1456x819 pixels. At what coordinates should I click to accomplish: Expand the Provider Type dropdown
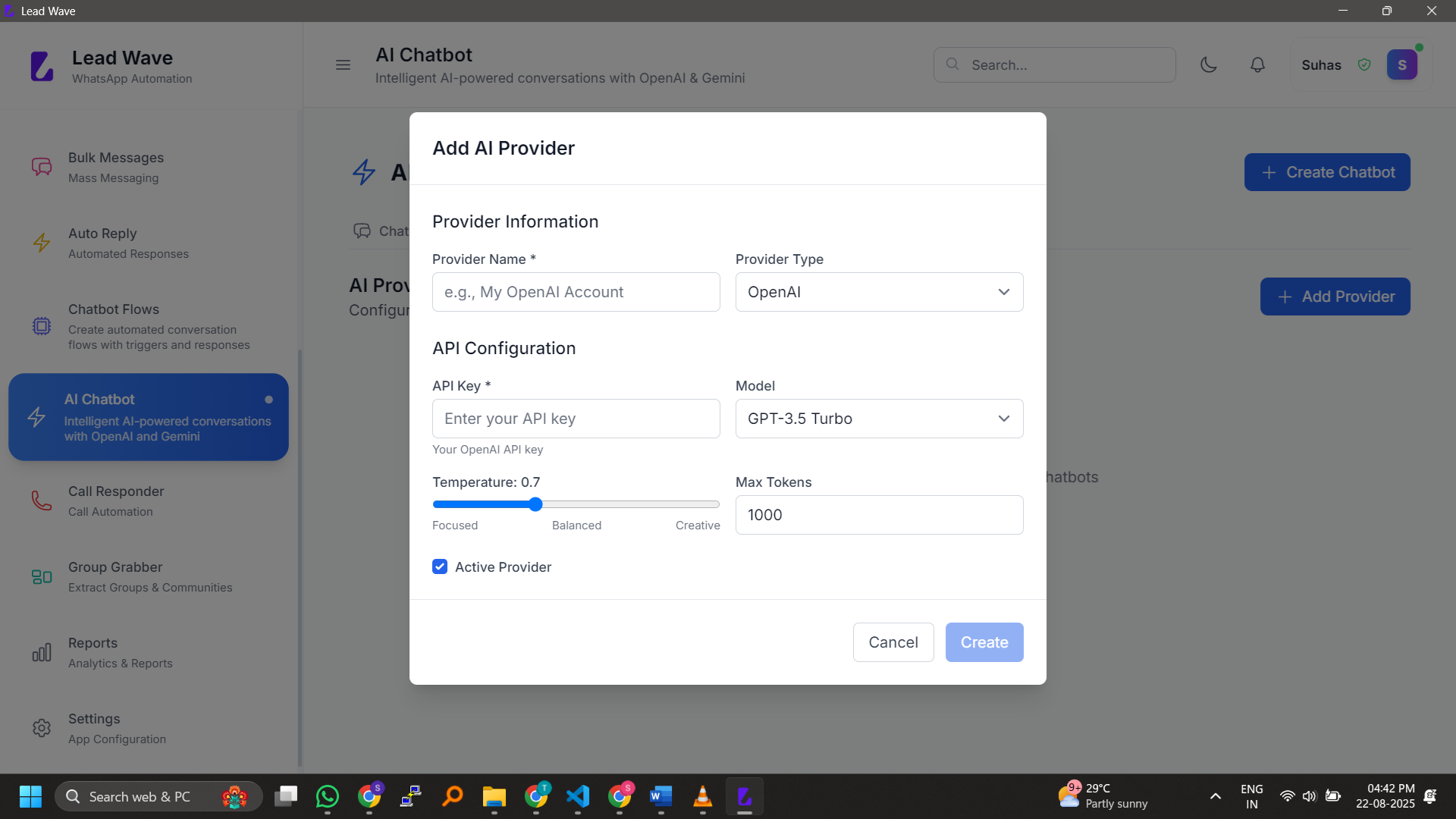tap(879, 292)
